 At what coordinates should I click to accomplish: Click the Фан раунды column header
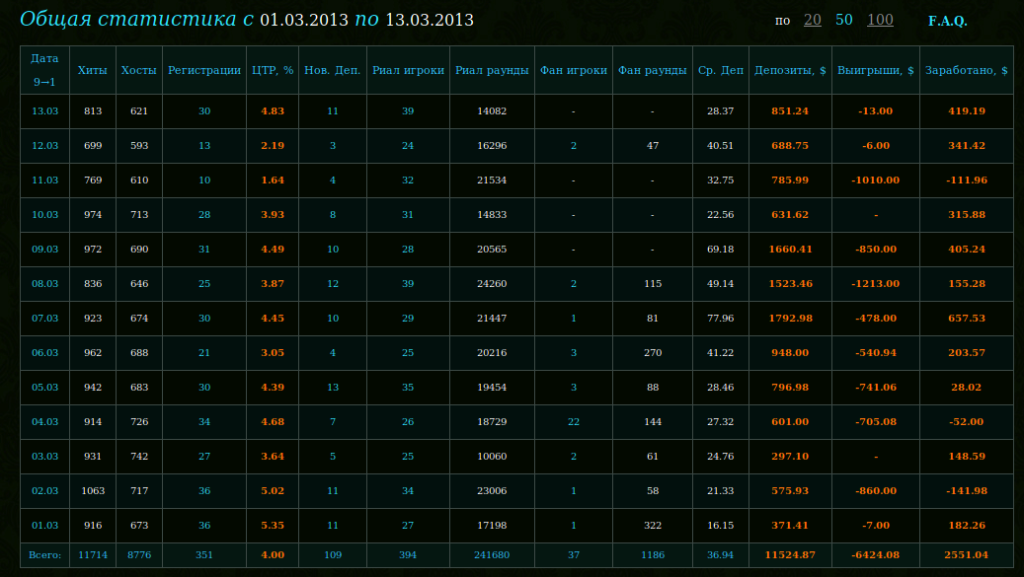click(652, 70)
